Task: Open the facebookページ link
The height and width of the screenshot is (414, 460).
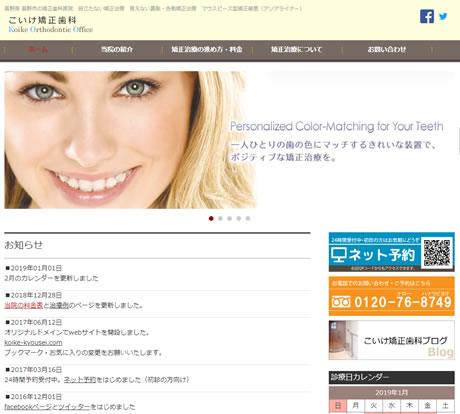Action: tap(28, 407)
